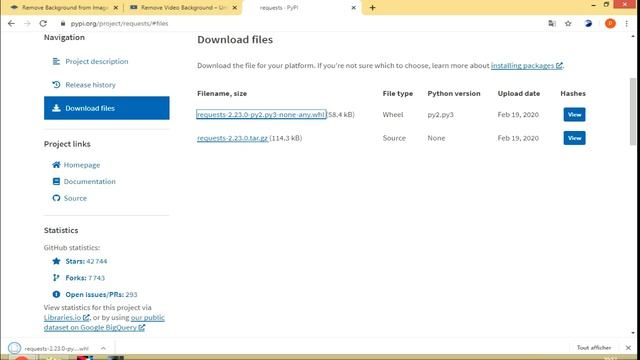This screenshot has height=360, width=640.
Task: Download requests-2.23.0.tar.gz source file
Action: tap(232, 138)
